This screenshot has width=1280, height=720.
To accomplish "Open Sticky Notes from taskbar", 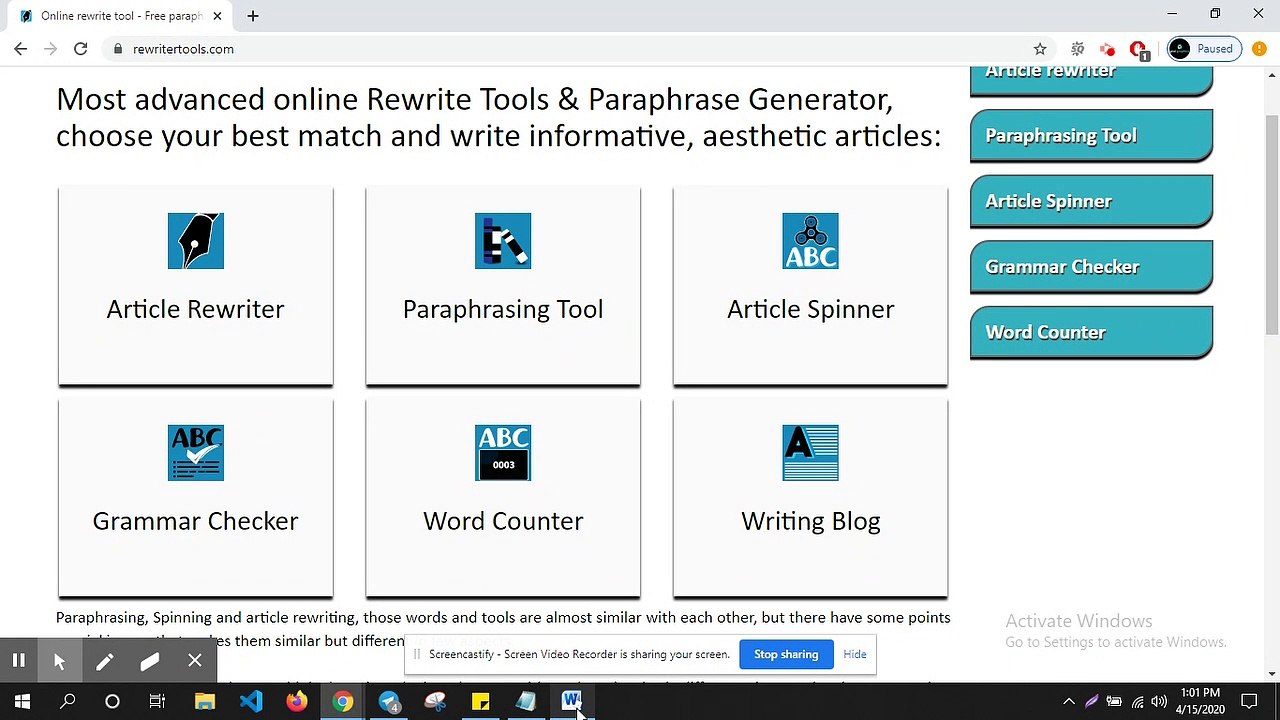I will [481, 701].
